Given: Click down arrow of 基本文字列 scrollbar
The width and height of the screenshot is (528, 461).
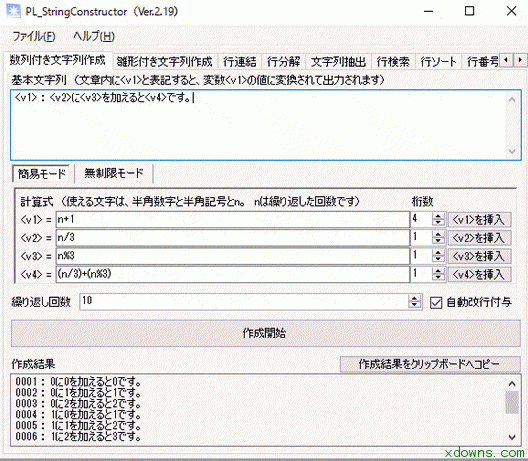Looking at the screenshot, I should coord(512,152).
